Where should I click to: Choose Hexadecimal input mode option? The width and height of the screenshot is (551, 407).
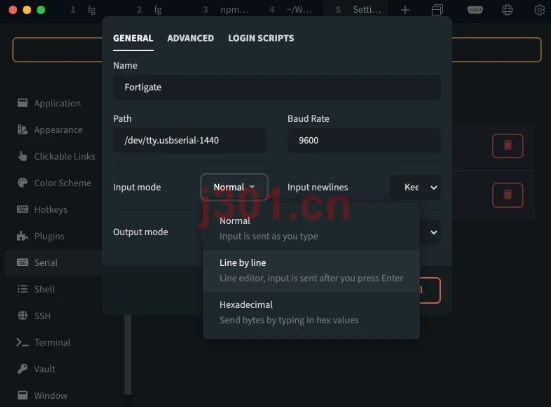pos(311,312)
